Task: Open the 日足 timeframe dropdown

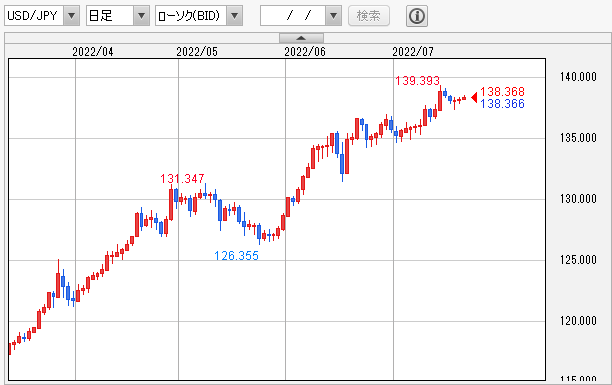Action: pos(141,16)
